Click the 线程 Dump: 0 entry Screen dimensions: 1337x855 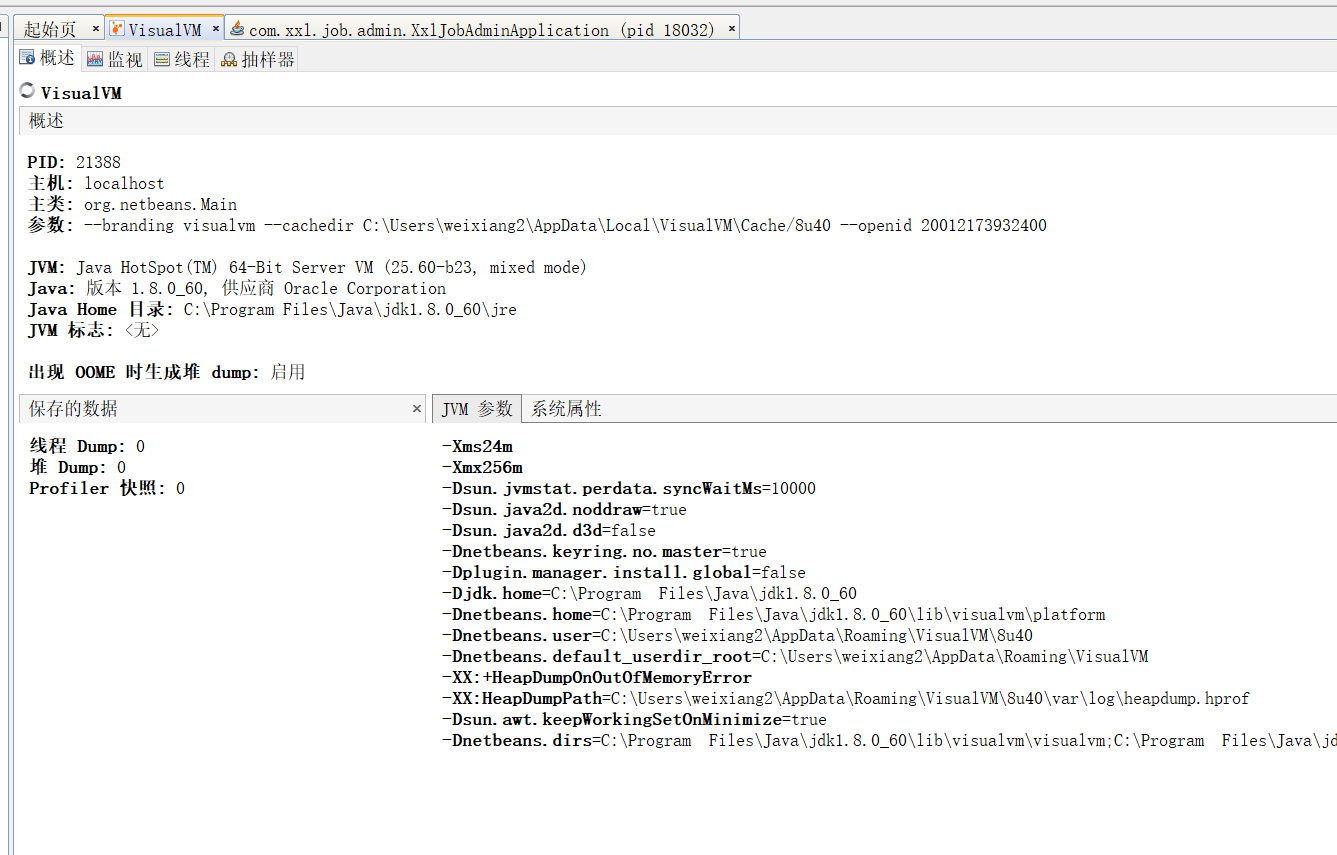tap(87, 446)
